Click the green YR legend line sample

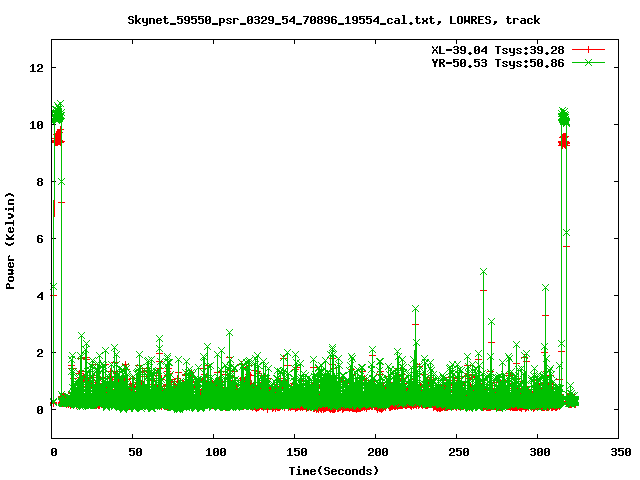[588, 62]
